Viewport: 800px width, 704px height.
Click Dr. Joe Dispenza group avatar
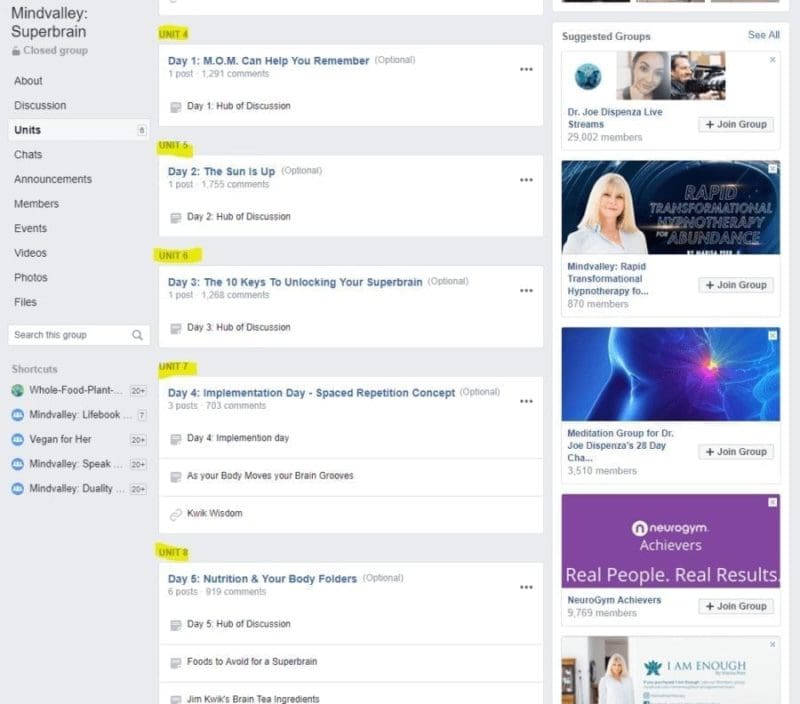(x=588, y=77)
